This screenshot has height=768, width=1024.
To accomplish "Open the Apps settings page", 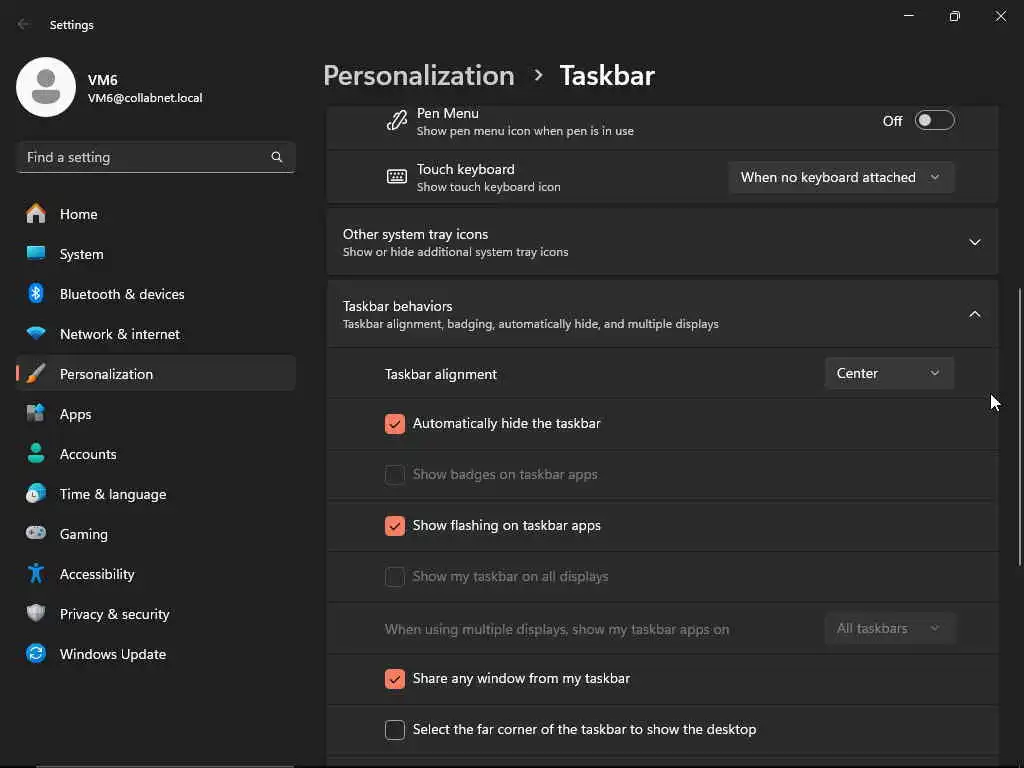I will coord(76,414).
